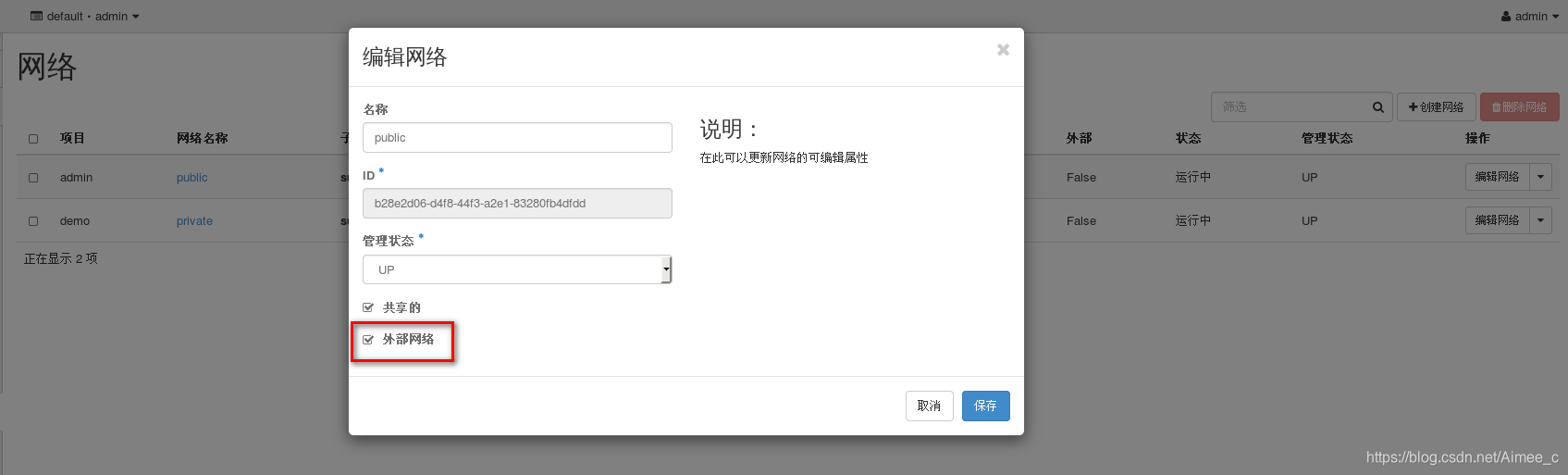Open the 管理状态 UP dropdown
The width and height of the screenshot is (1568, 475).
pyautogui.click(x=517, y=269)
